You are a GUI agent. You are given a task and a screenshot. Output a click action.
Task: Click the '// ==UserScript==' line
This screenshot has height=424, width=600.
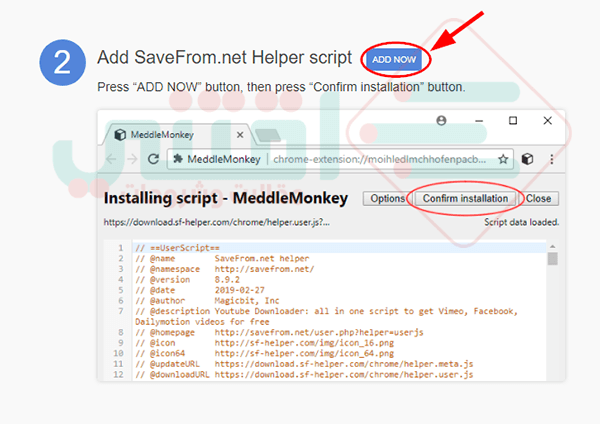(x=178, y=248)
